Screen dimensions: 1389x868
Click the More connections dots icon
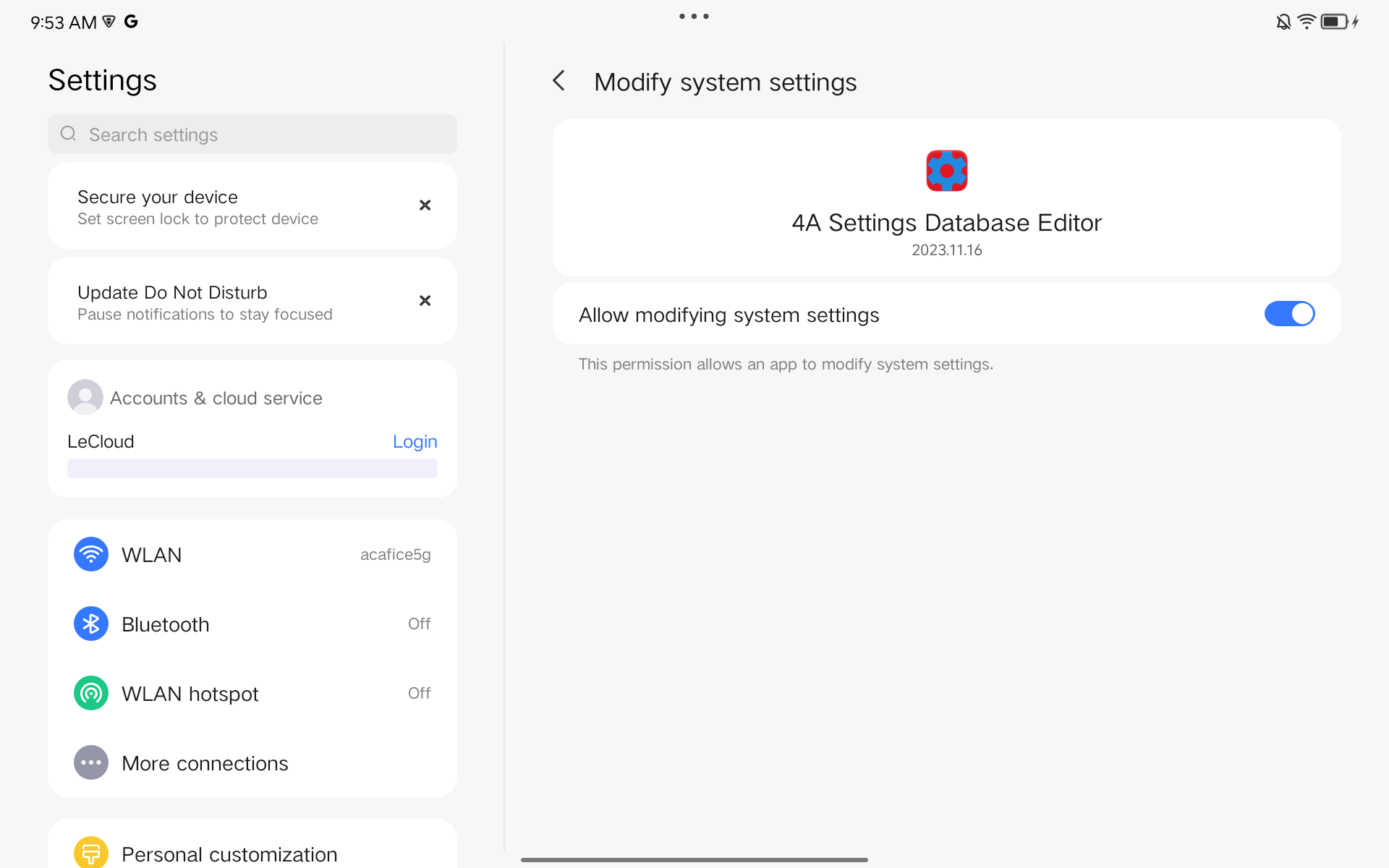click(91, 762)
